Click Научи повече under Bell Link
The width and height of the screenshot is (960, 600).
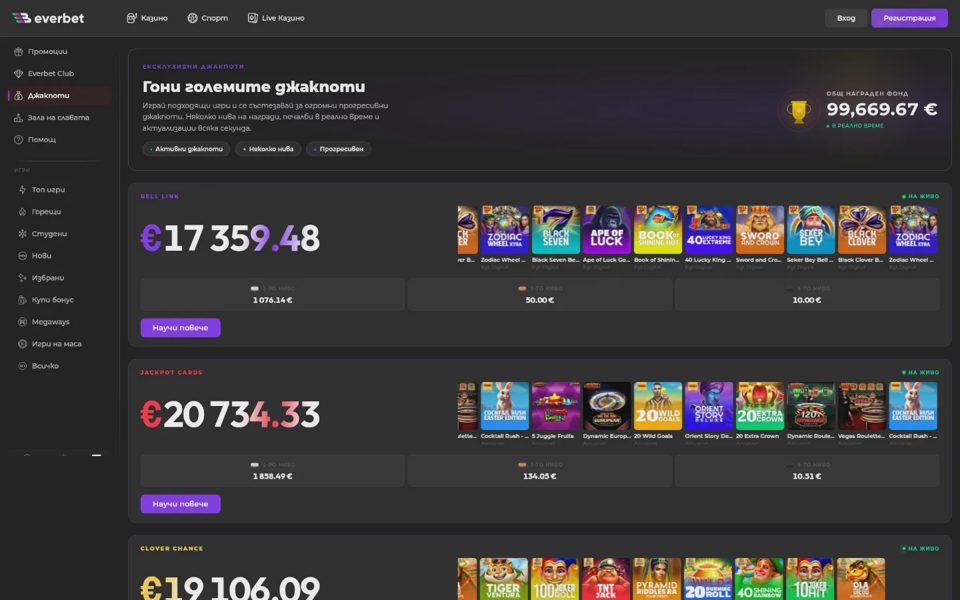[180, 328]
